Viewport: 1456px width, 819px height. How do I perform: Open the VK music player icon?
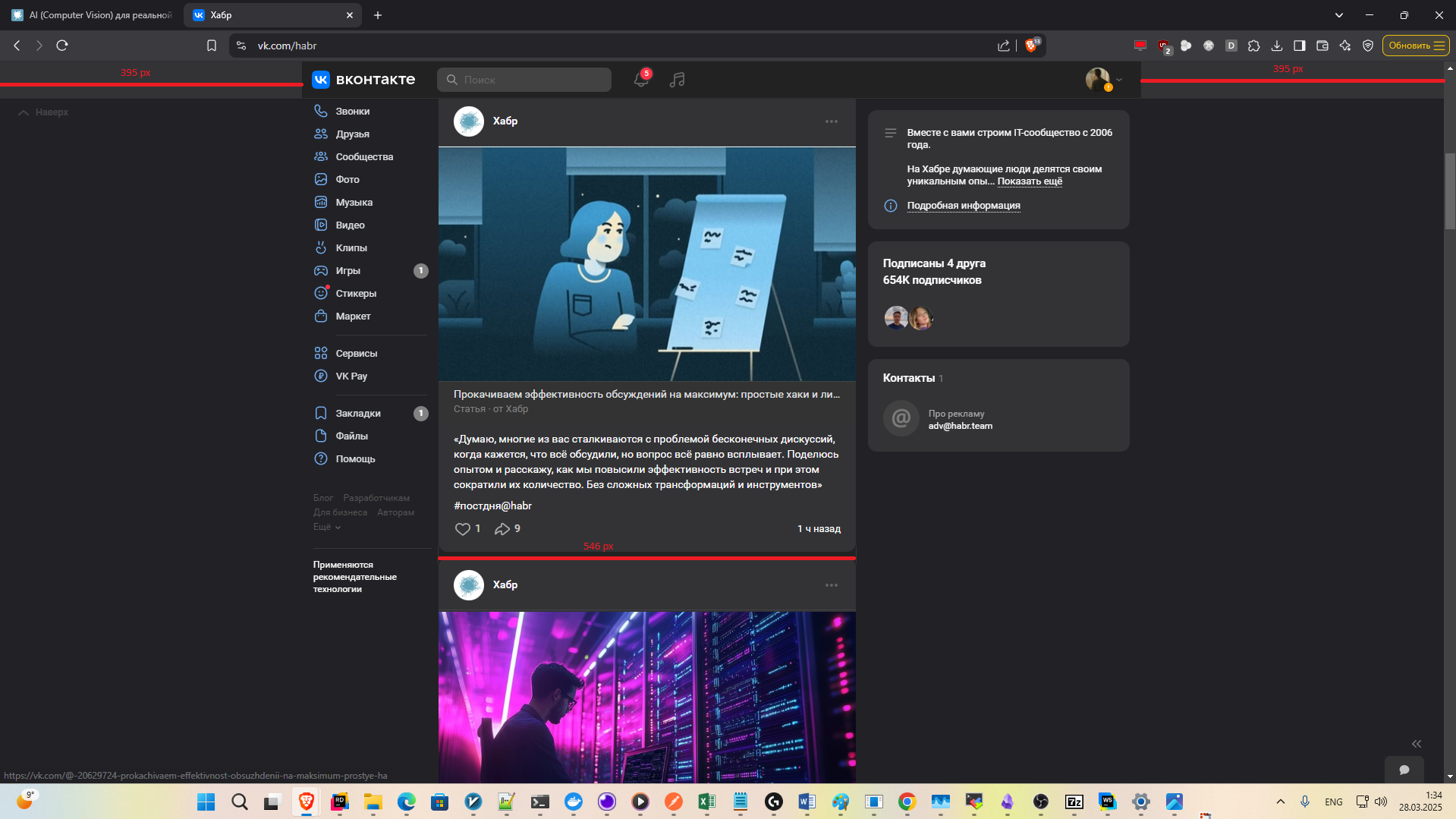click(x=678, y=80)
